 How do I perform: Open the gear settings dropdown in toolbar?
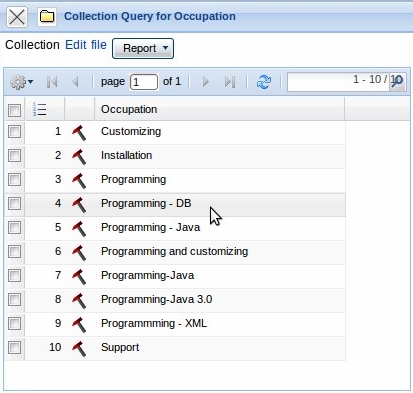(x=21, y=82)
